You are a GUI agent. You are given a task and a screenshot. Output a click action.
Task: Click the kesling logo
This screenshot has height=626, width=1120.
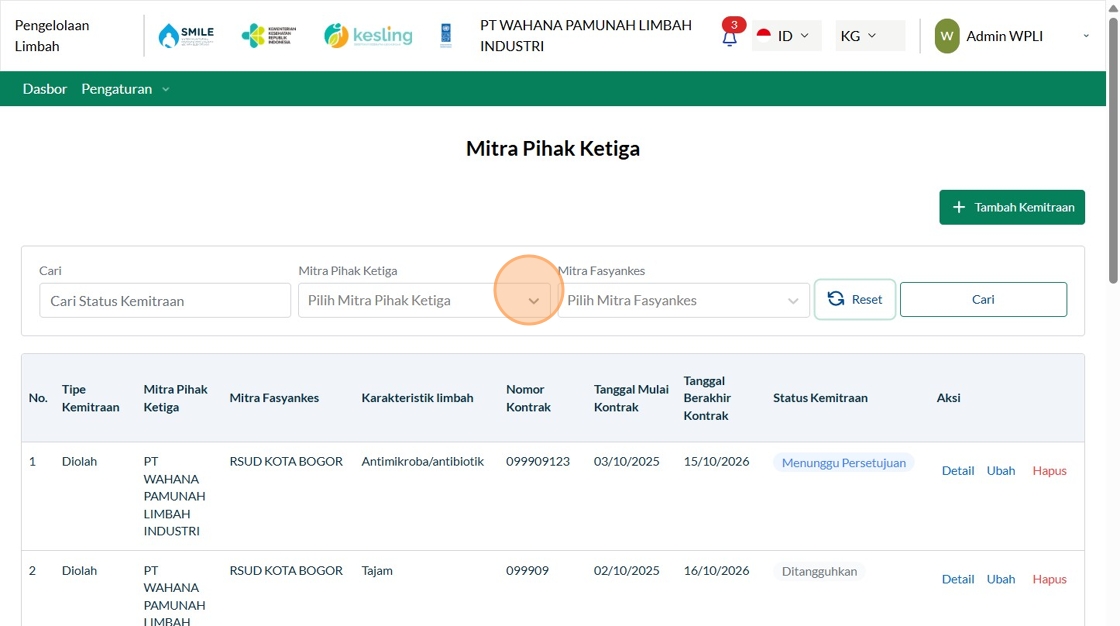tap(368, 36)
